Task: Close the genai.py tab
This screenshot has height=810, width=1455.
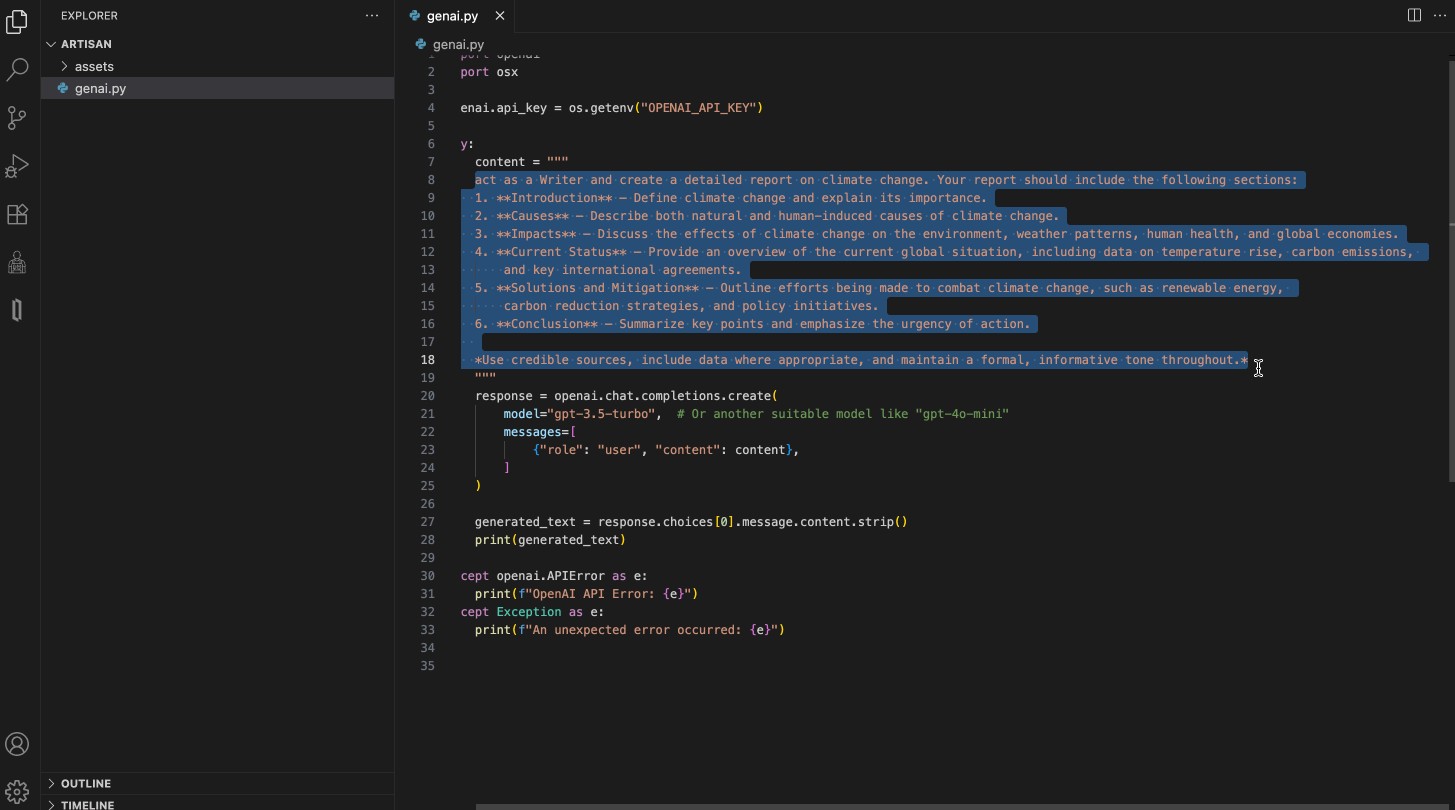Action: tap(500, 16)
